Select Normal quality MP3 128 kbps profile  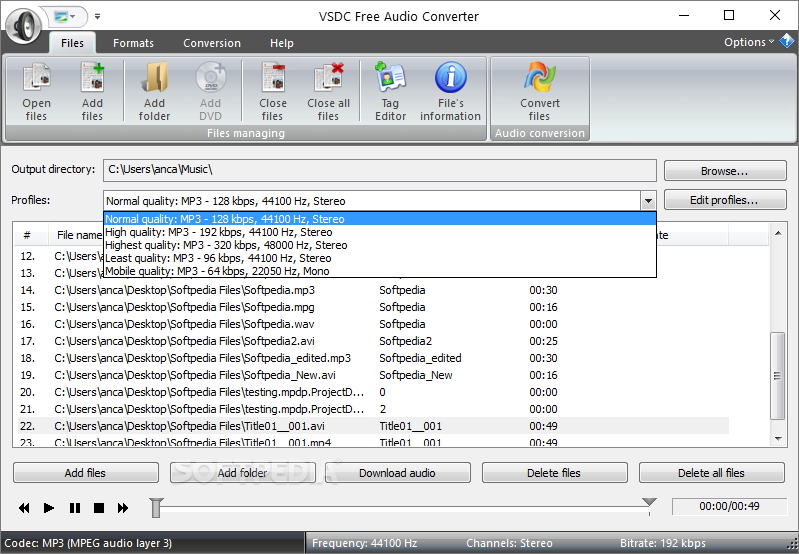tap(380, 219)
